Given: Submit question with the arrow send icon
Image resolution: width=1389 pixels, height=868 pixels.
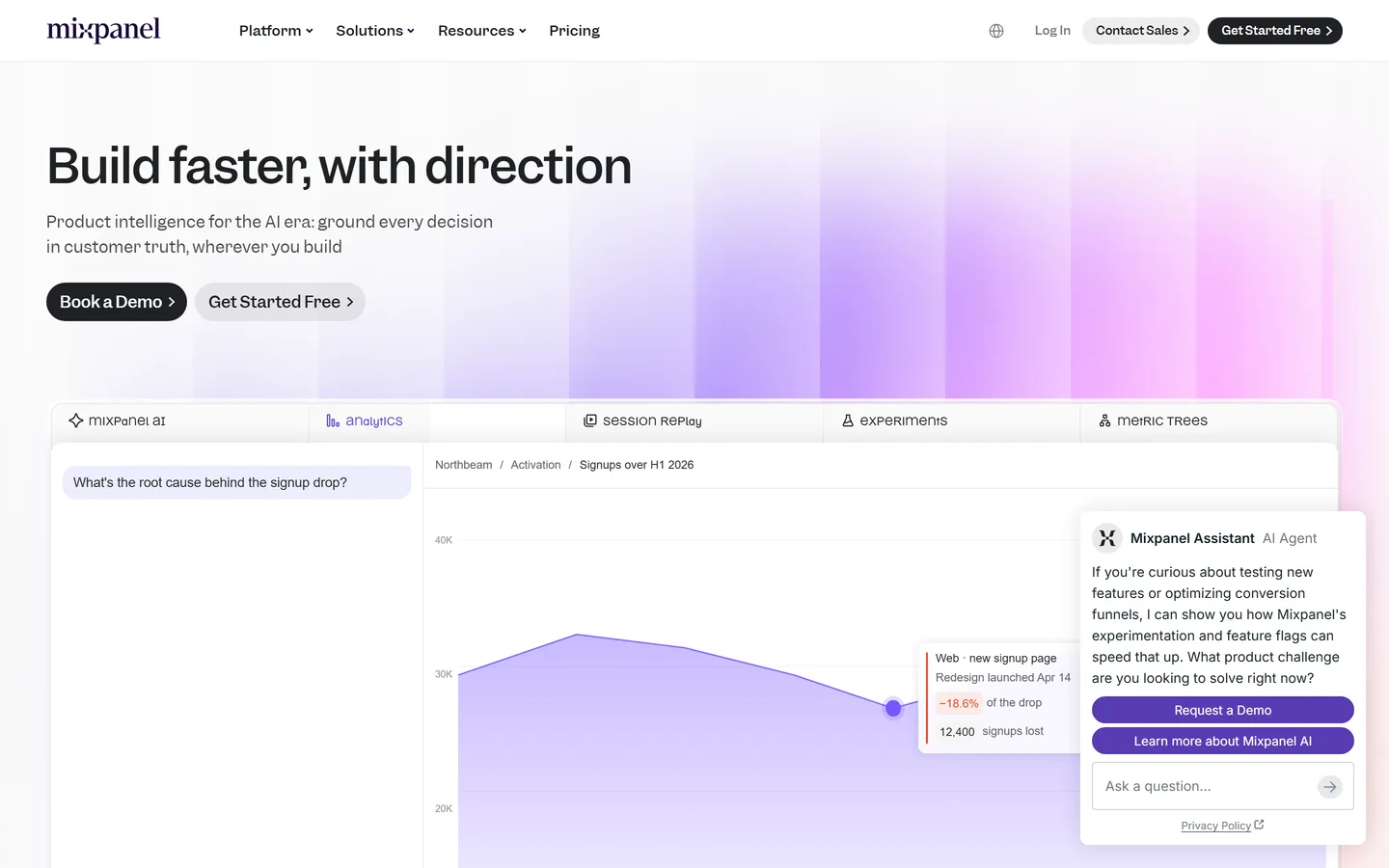Looking at the screenshot, I should (1330, 787).
